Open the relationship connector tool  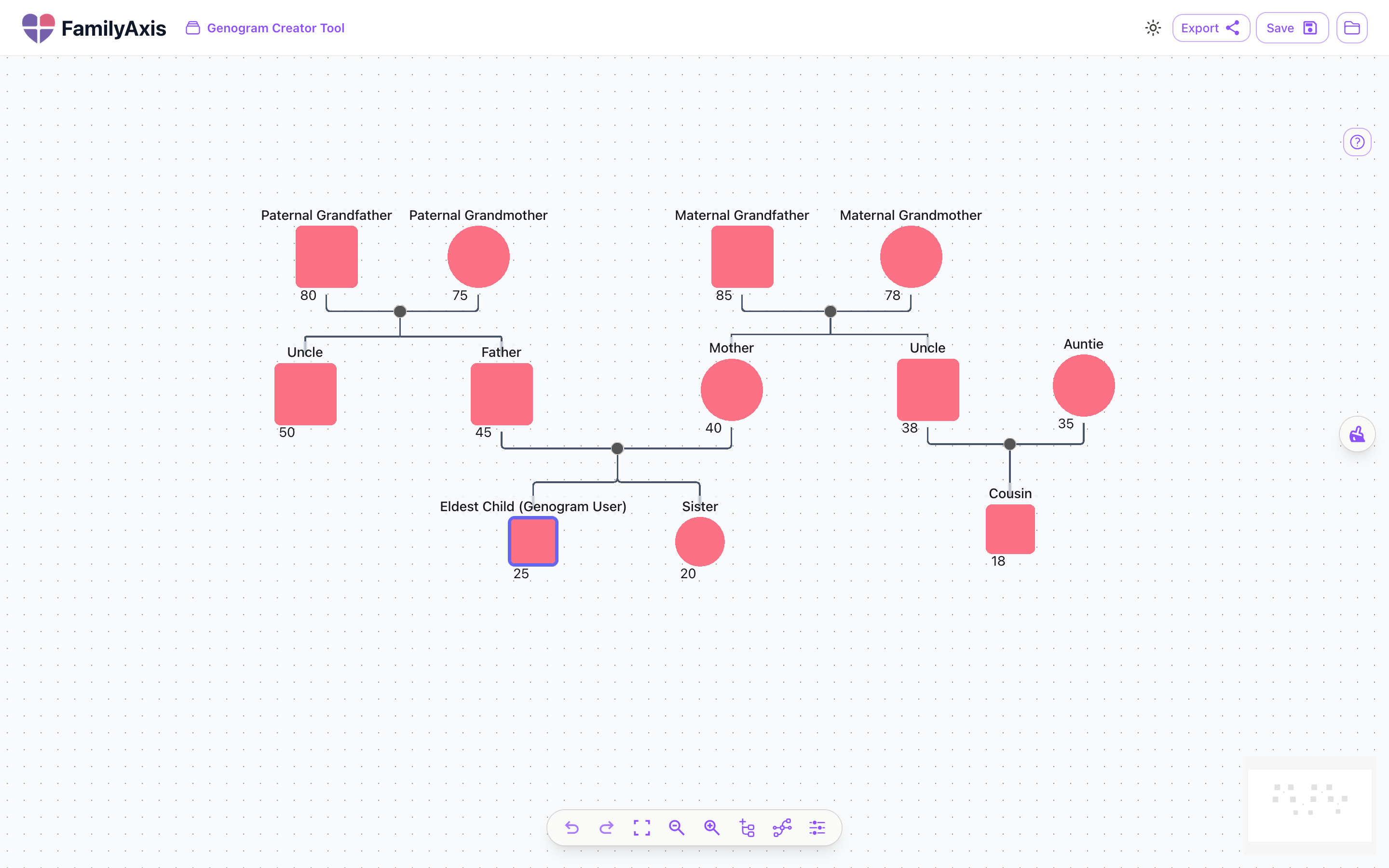tap(782, 827)
